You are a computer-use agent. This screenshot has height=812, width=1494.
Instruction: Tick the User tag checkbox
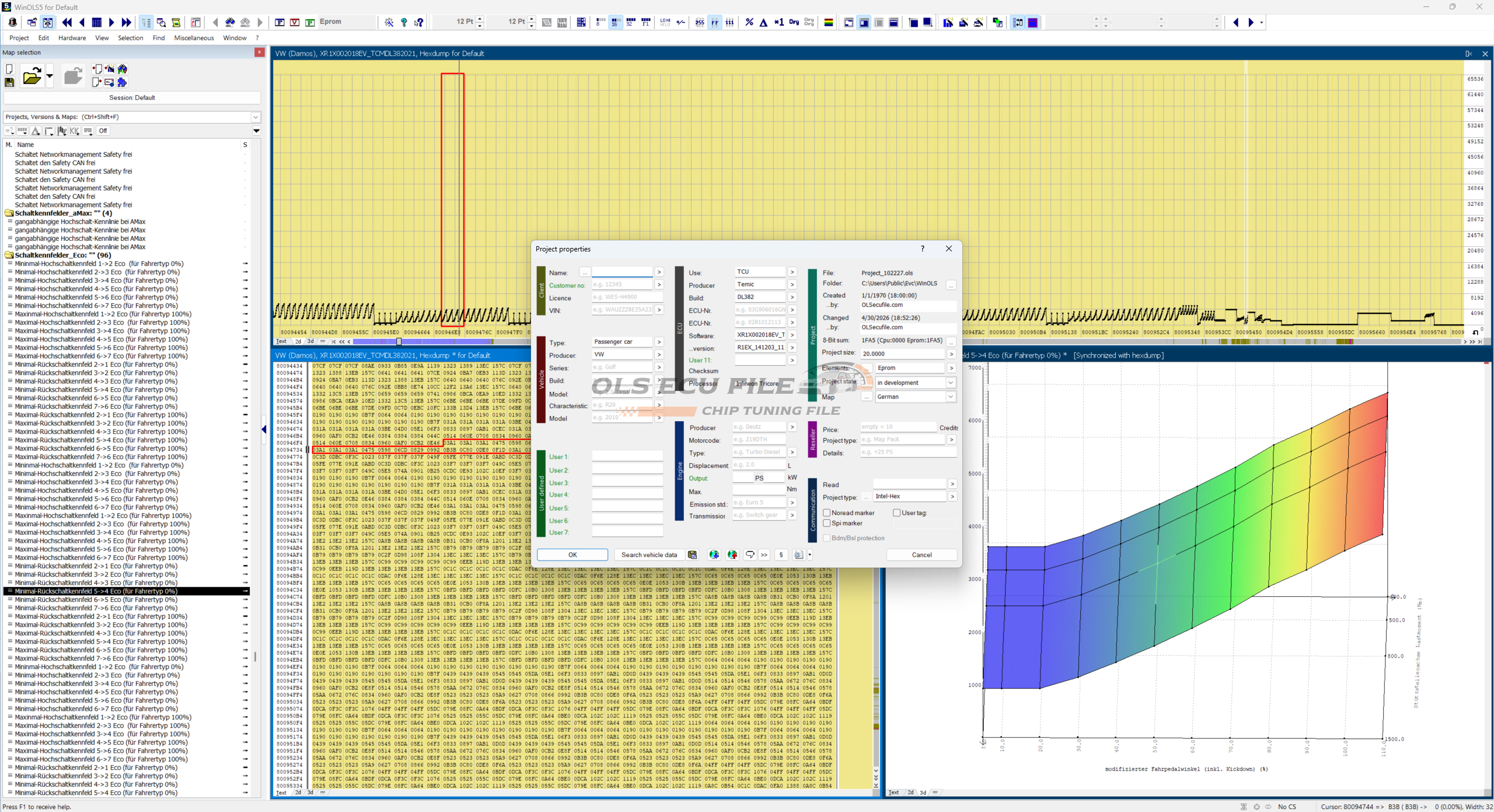(896, 513)
